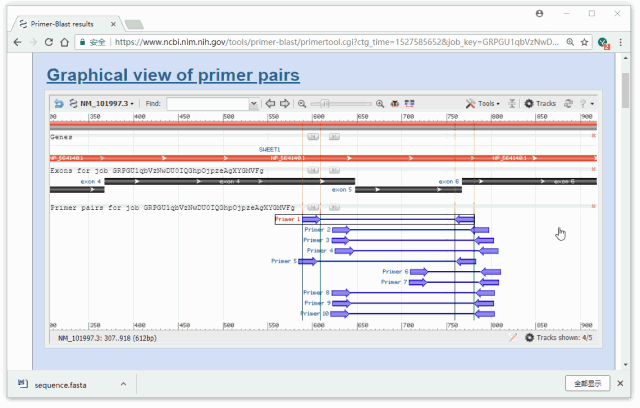Image resolution: width=640 pixels, height=408 pixels.
Task: Click the multi-colored panel view icon next to ATG
Action: click(x=409, y=104)
